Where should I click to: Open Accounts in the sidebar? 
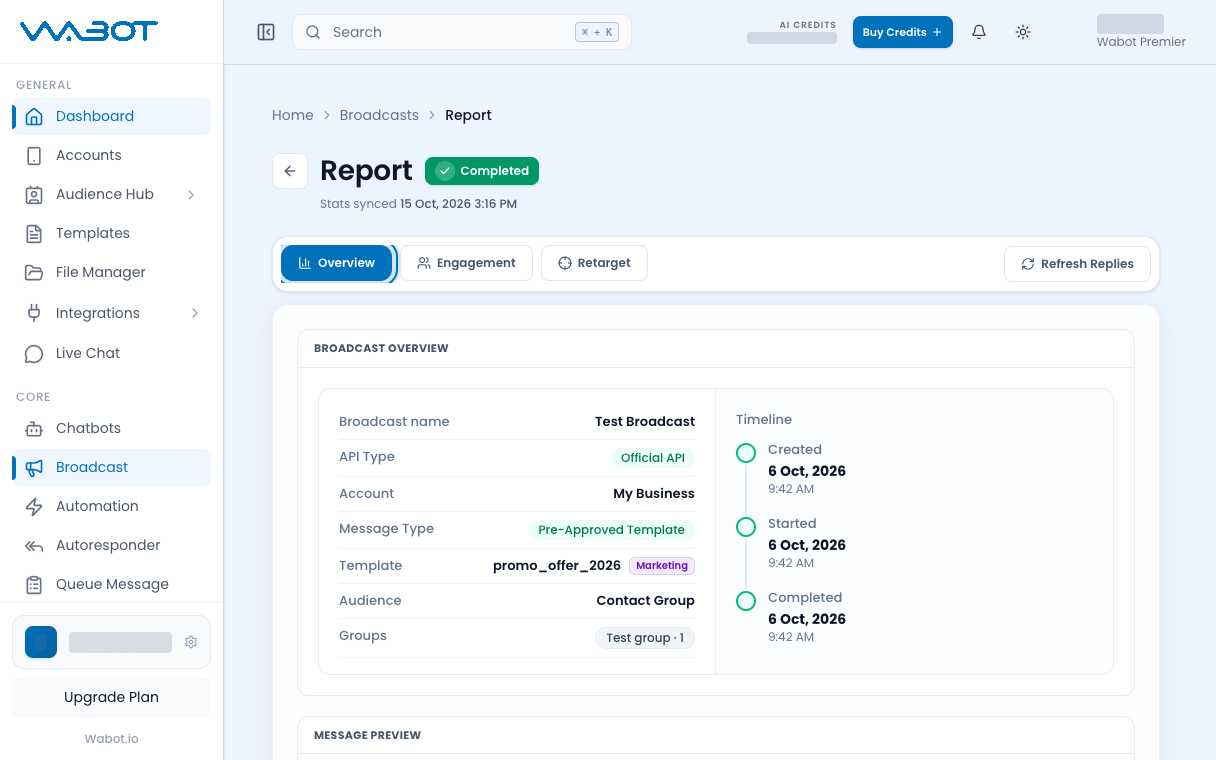(112, 155)
